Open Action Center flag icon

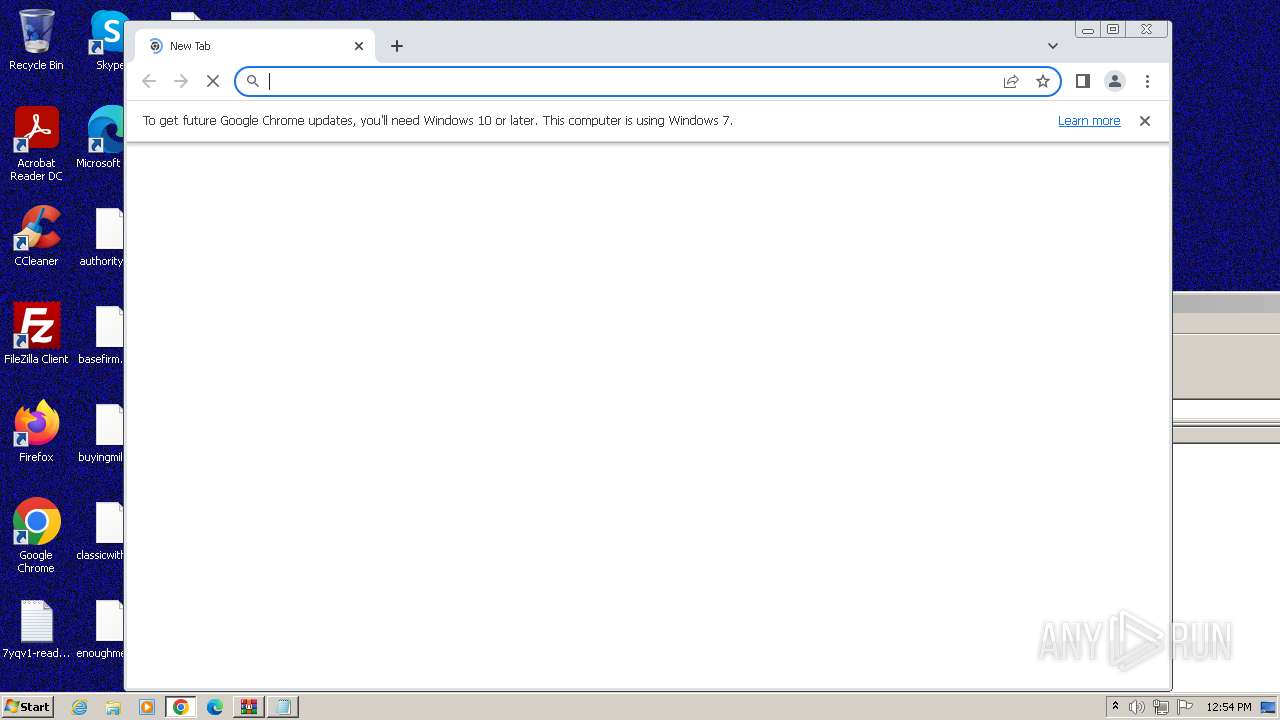point(1185,707)
